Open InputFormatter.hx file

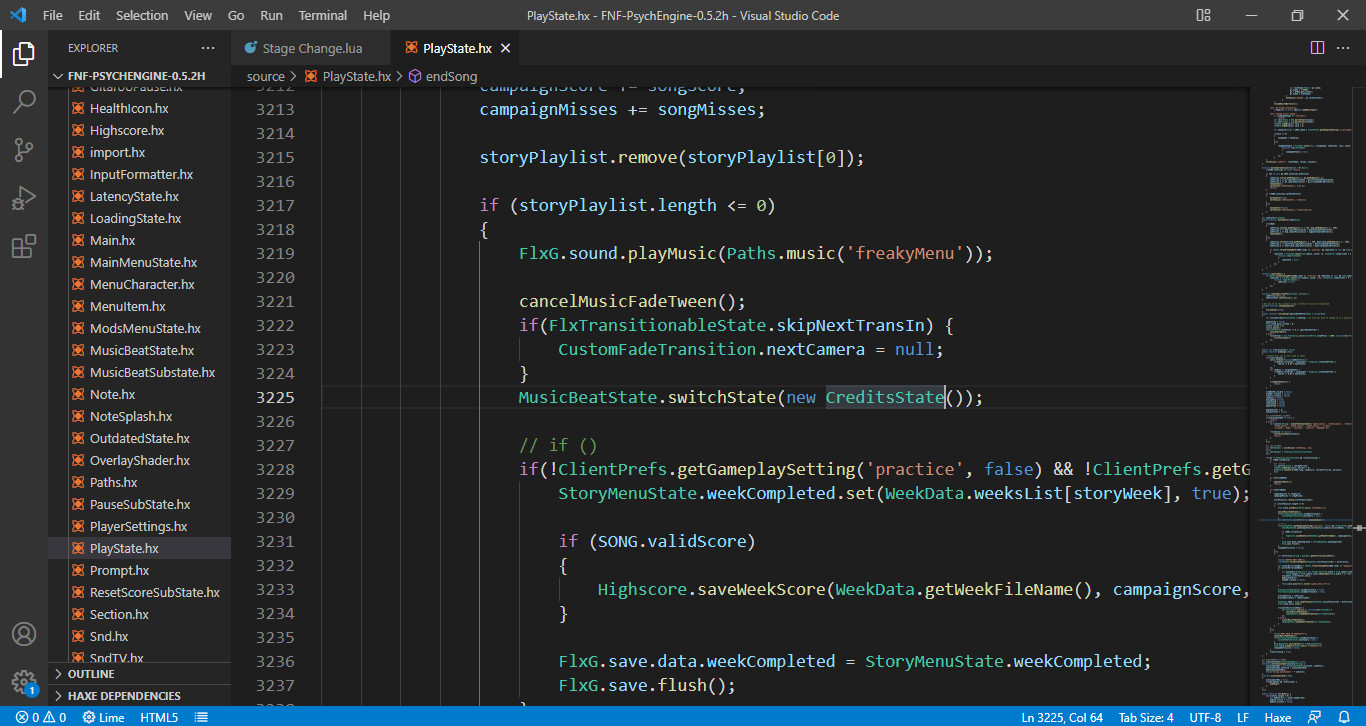(x=141, y=174)
